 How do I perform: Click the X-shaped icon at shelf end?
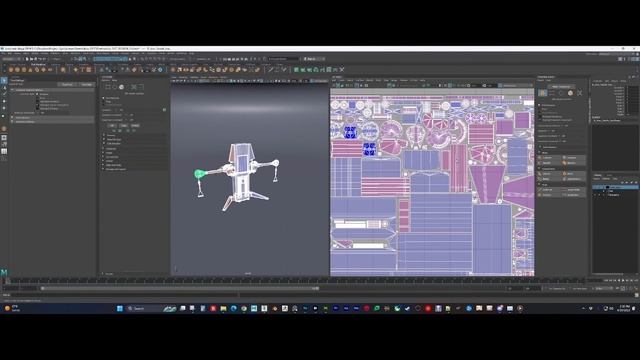(342, 70)
